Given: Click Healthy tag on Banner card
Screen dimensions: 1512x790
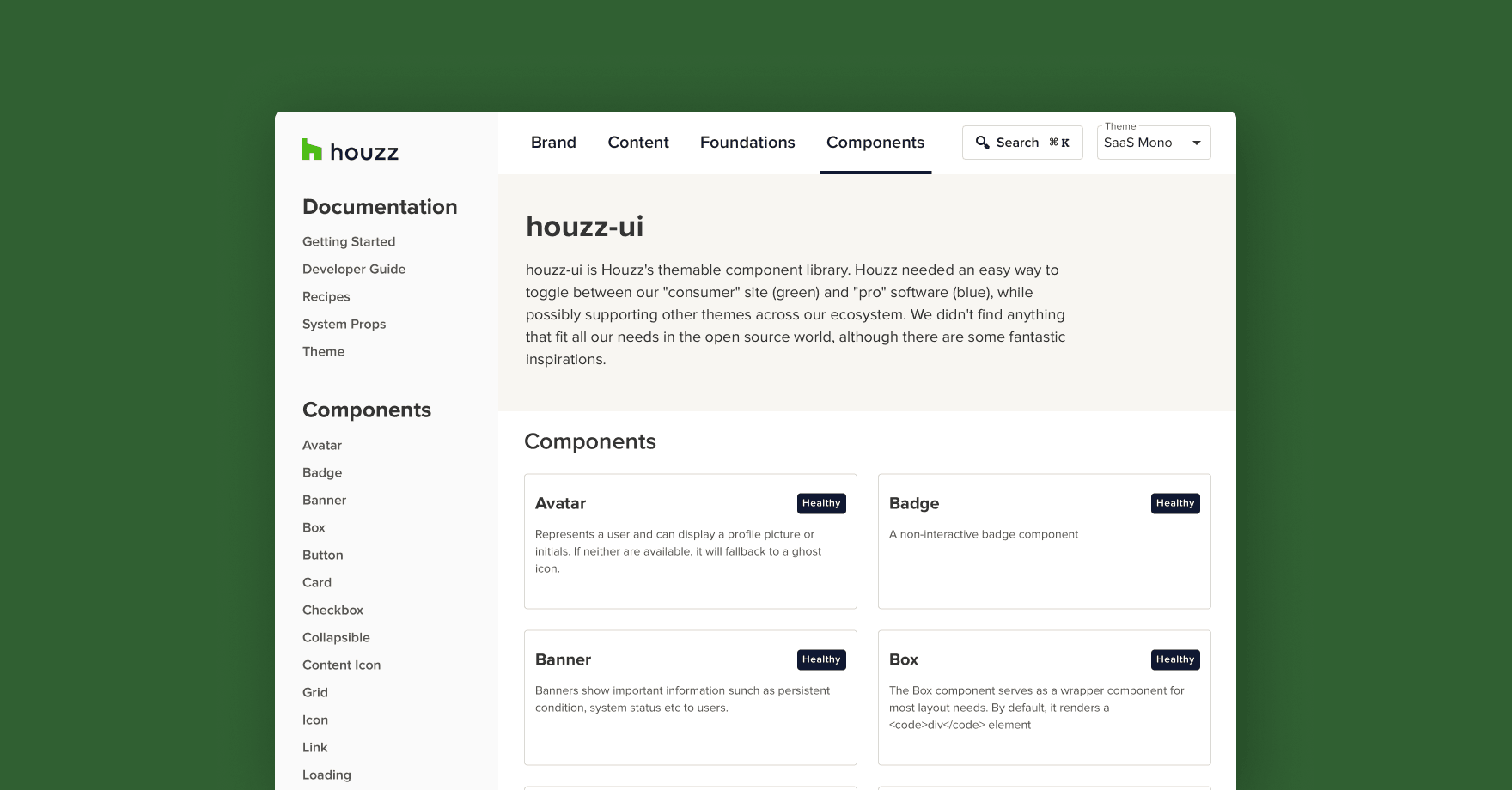Looking at the screenshot, I should pyautogui.click(x=821, y=660).
